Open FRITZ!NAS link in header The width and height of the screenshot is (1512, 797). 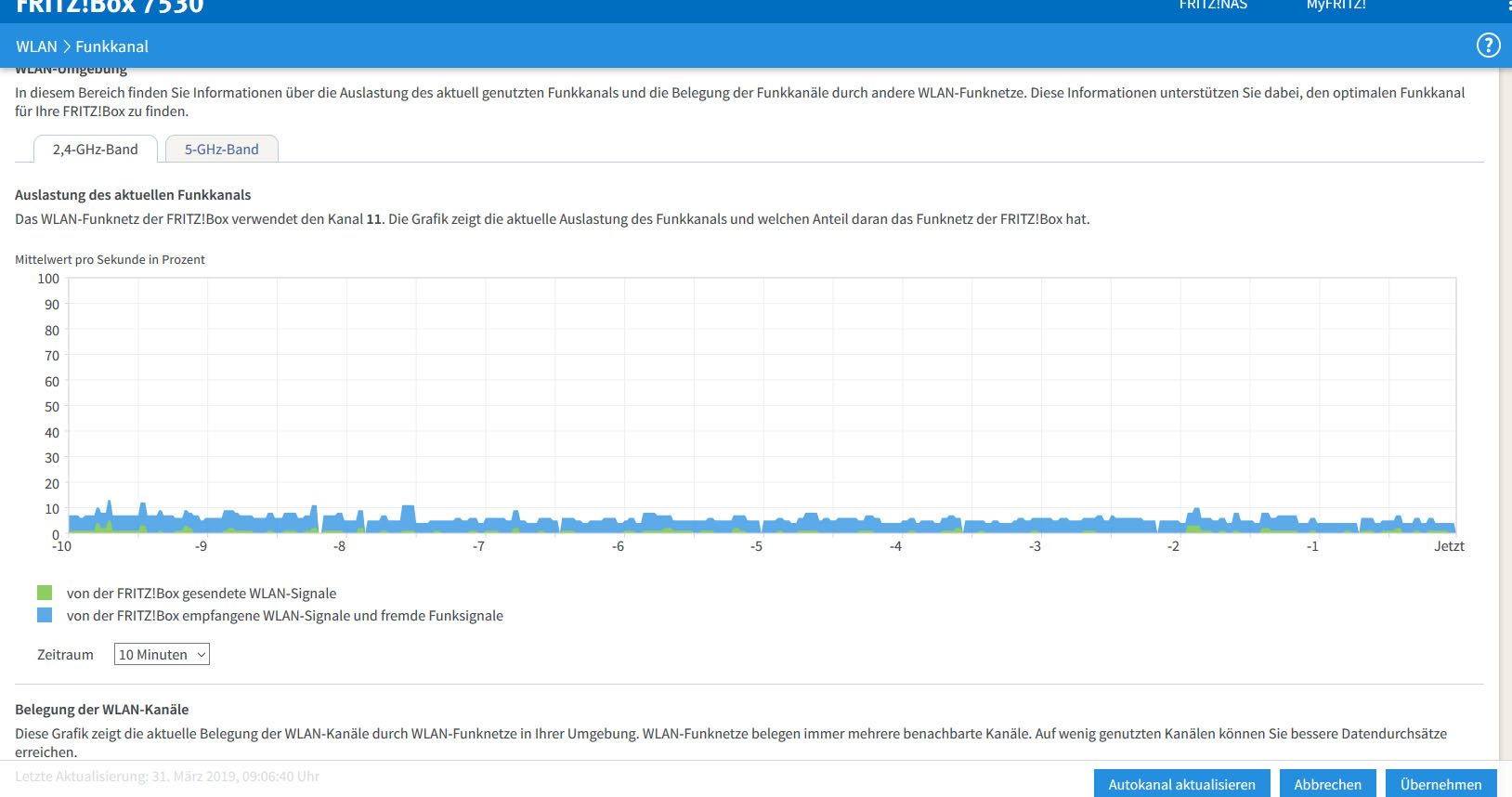pos(1213,6)
